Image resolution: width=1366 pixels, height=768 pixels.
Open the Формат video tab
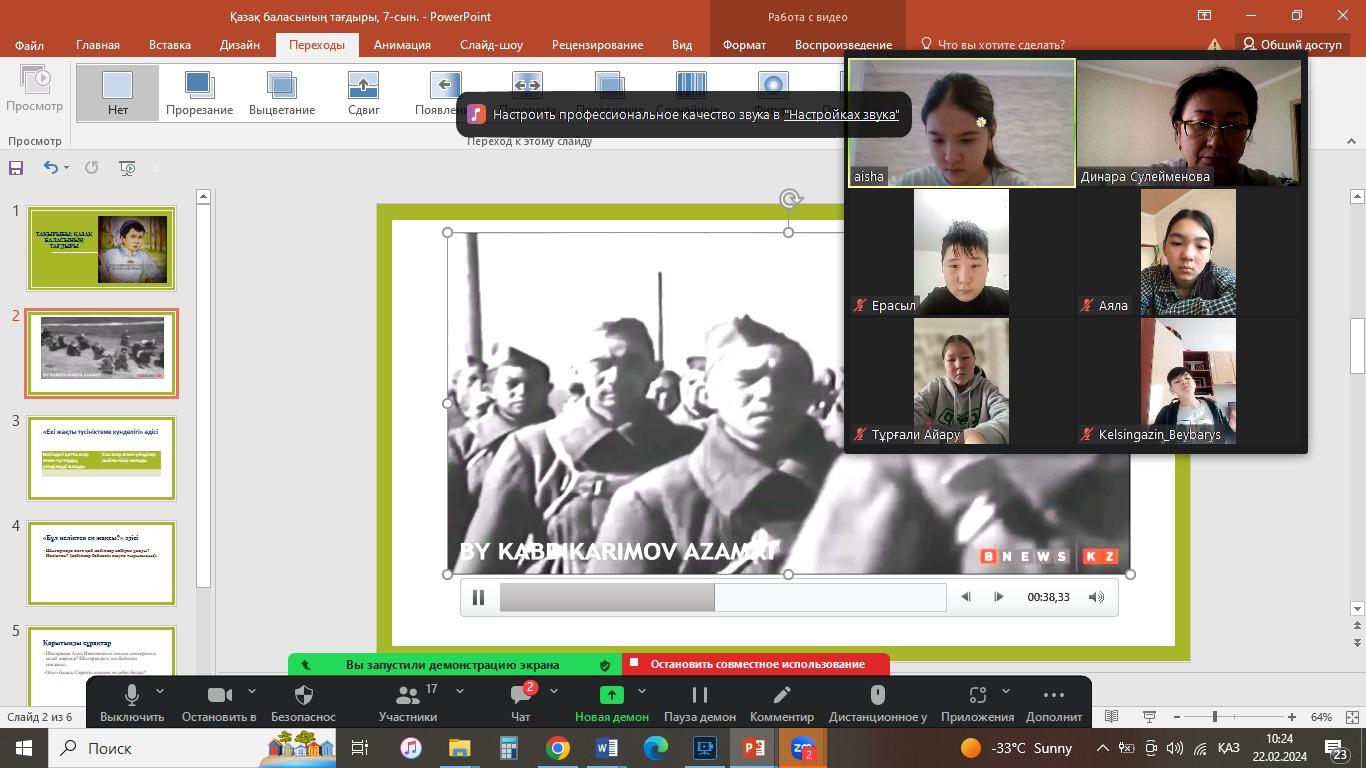click(x=744, y=45)
